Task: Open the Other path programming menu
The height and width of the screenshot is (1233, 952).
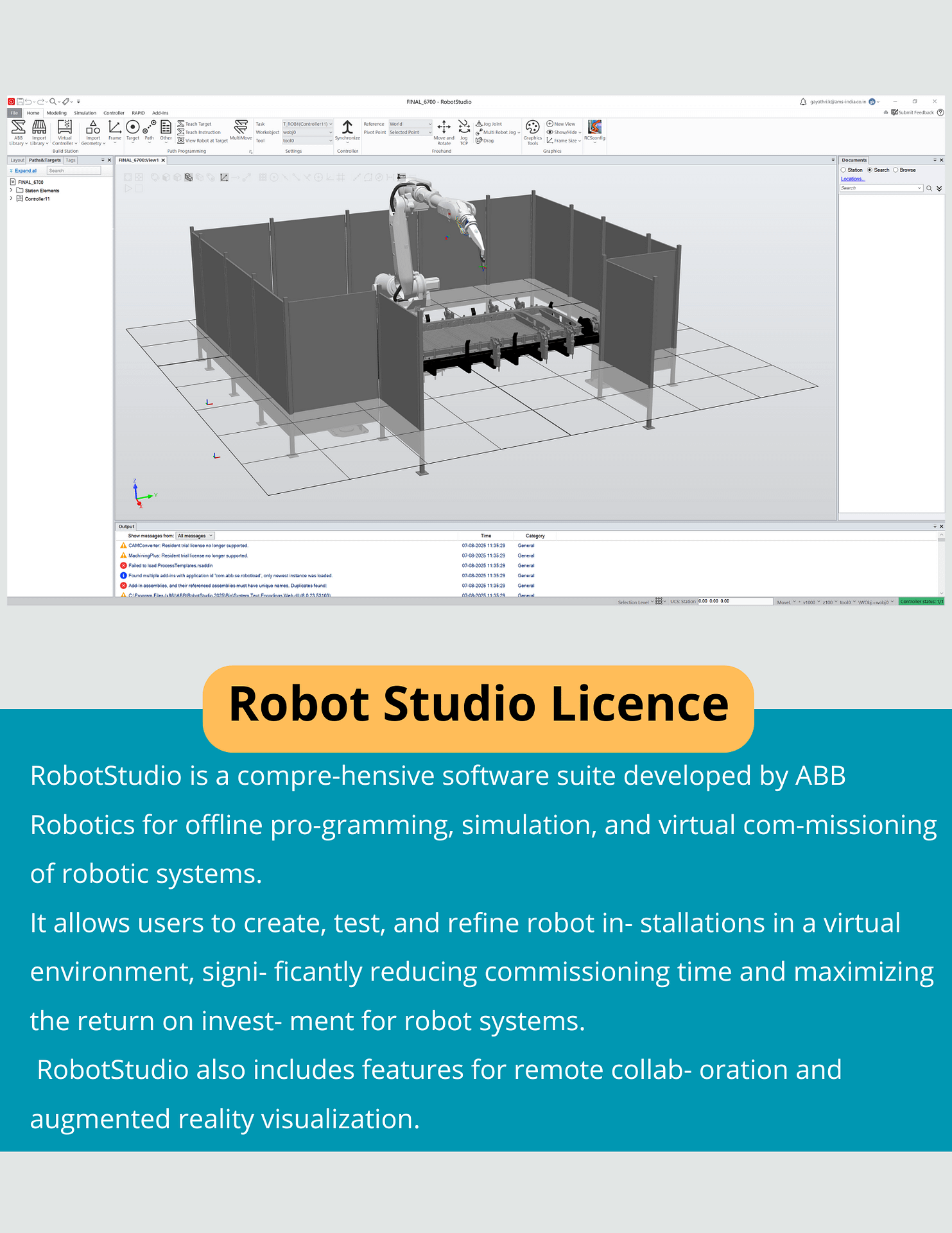Action: click(x=166, y=131)
